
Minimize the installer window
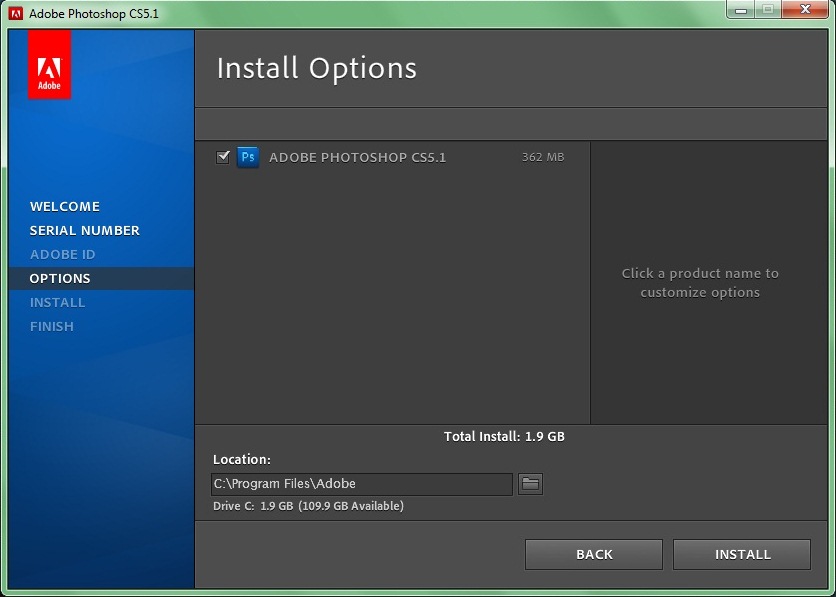pos(740,10)
